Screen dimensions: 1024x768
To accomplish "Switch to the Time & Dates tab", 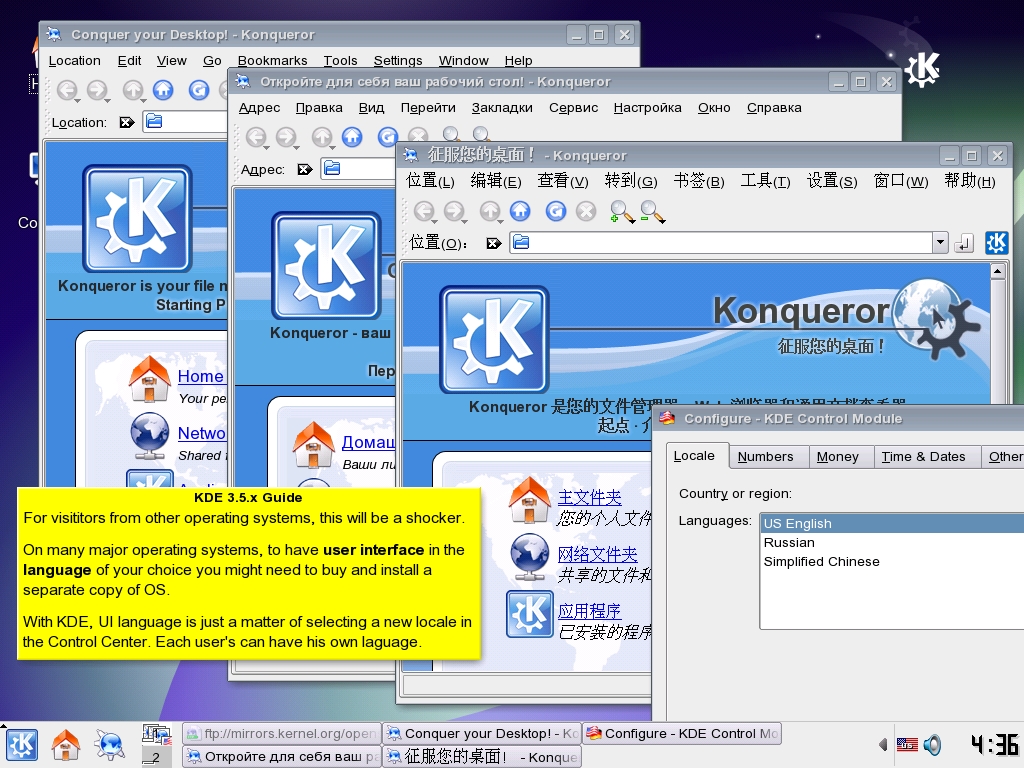I will [x=923, y=457].
